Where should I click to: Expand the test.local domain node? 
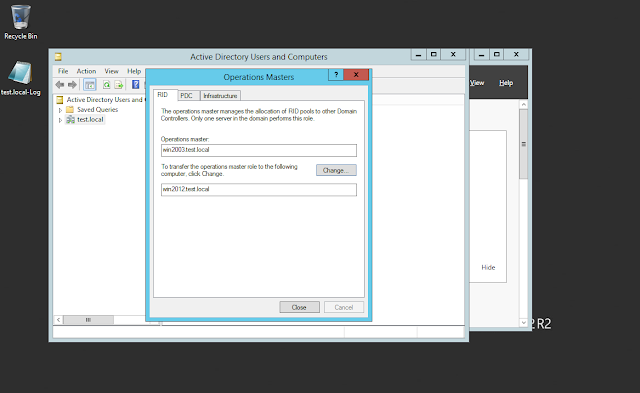60,120
